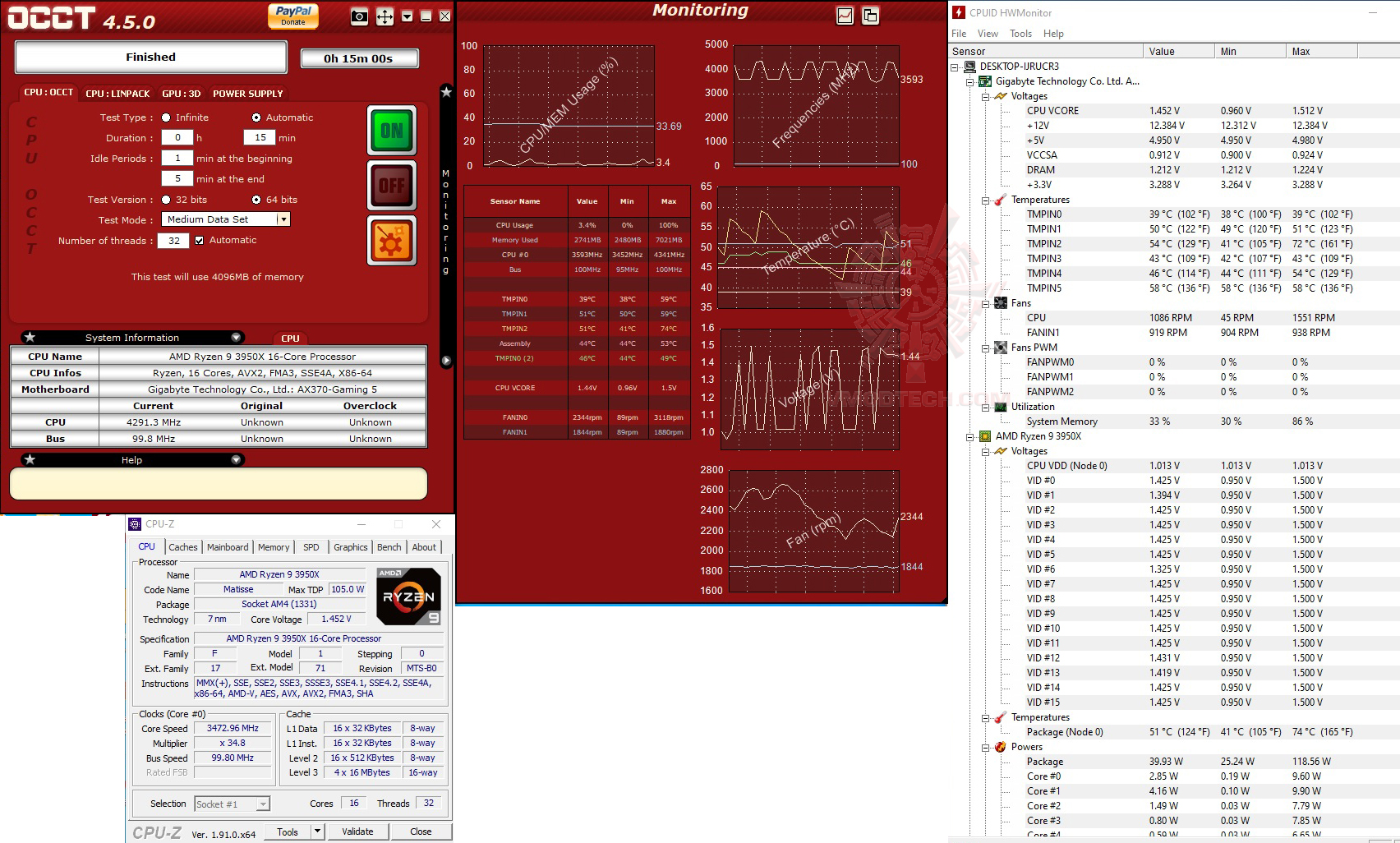The height and width of the screenshot is (843, 1400).
Task: Switch to the GPU:3D tab
Action: pyautogui.click(x=181, y=94)
